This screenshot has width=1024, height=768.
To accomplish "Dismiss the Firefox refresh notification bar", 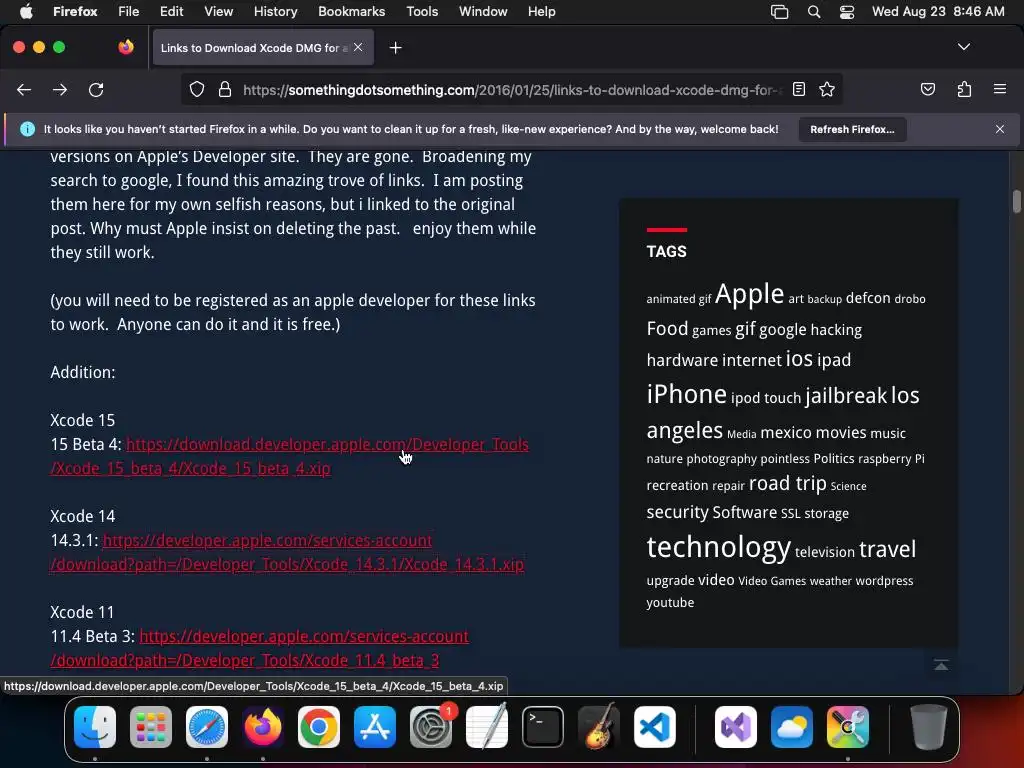I will pos(999,129).
